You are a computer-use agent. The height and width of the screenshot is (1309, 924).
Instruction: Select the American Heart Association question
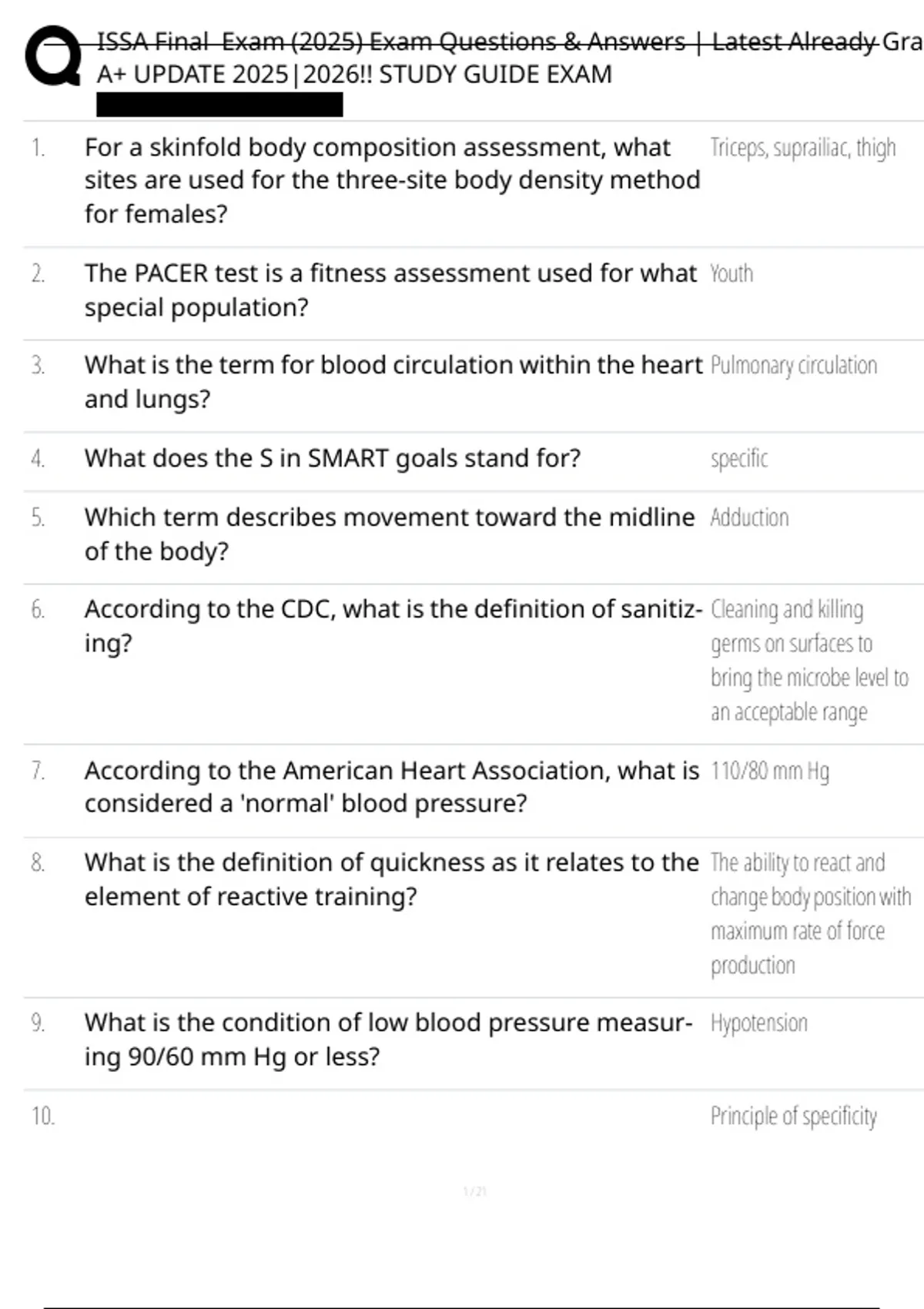click(x=391, y=786)
